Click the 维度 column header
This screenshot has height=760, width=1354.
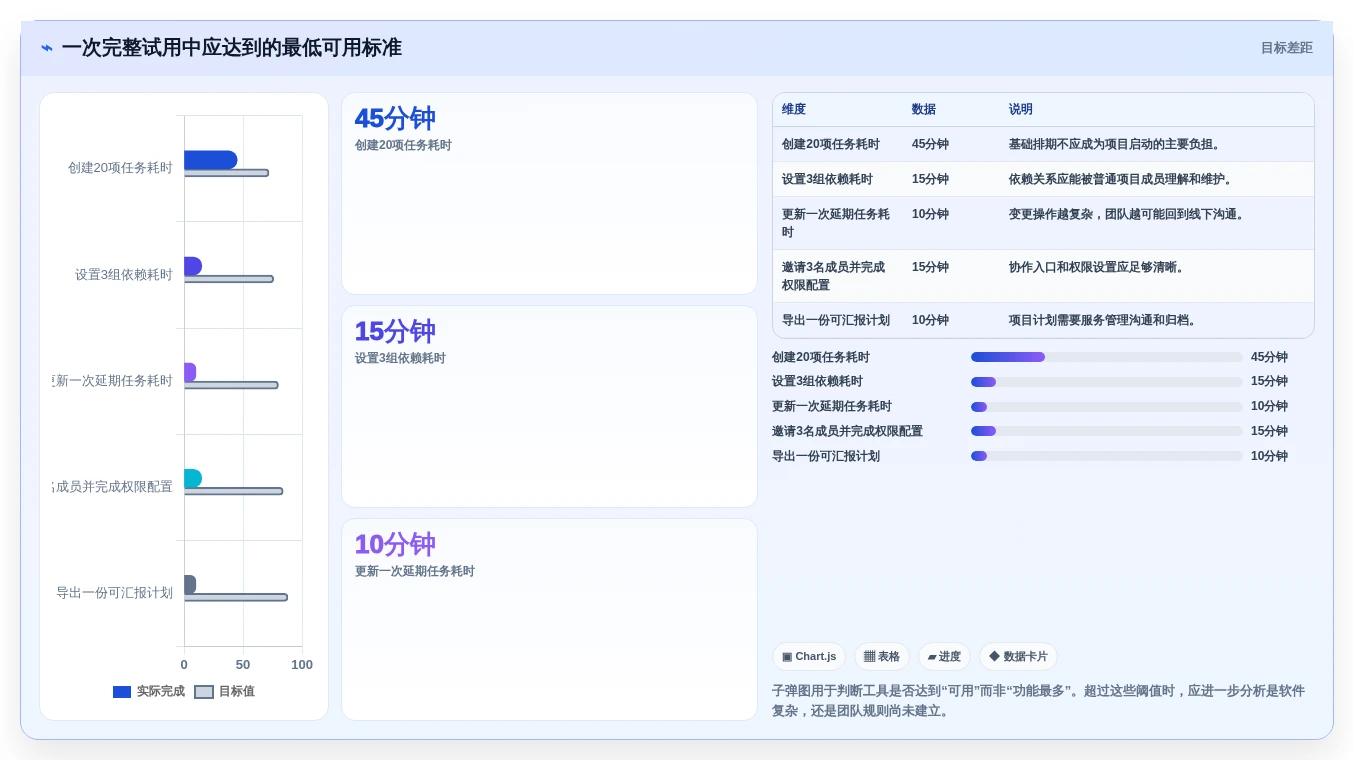pyautogui.click(x=794, y=109)
